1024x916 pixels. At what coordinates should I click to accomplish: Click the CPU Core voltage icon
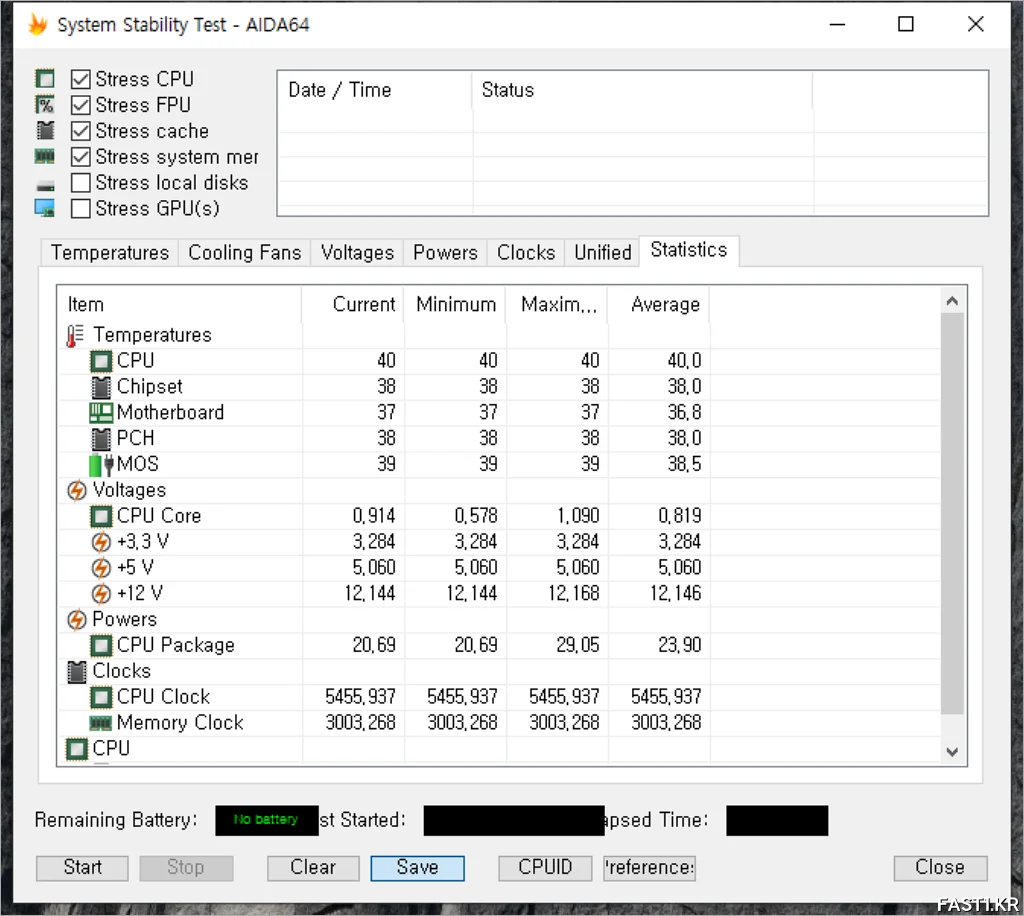101,516
